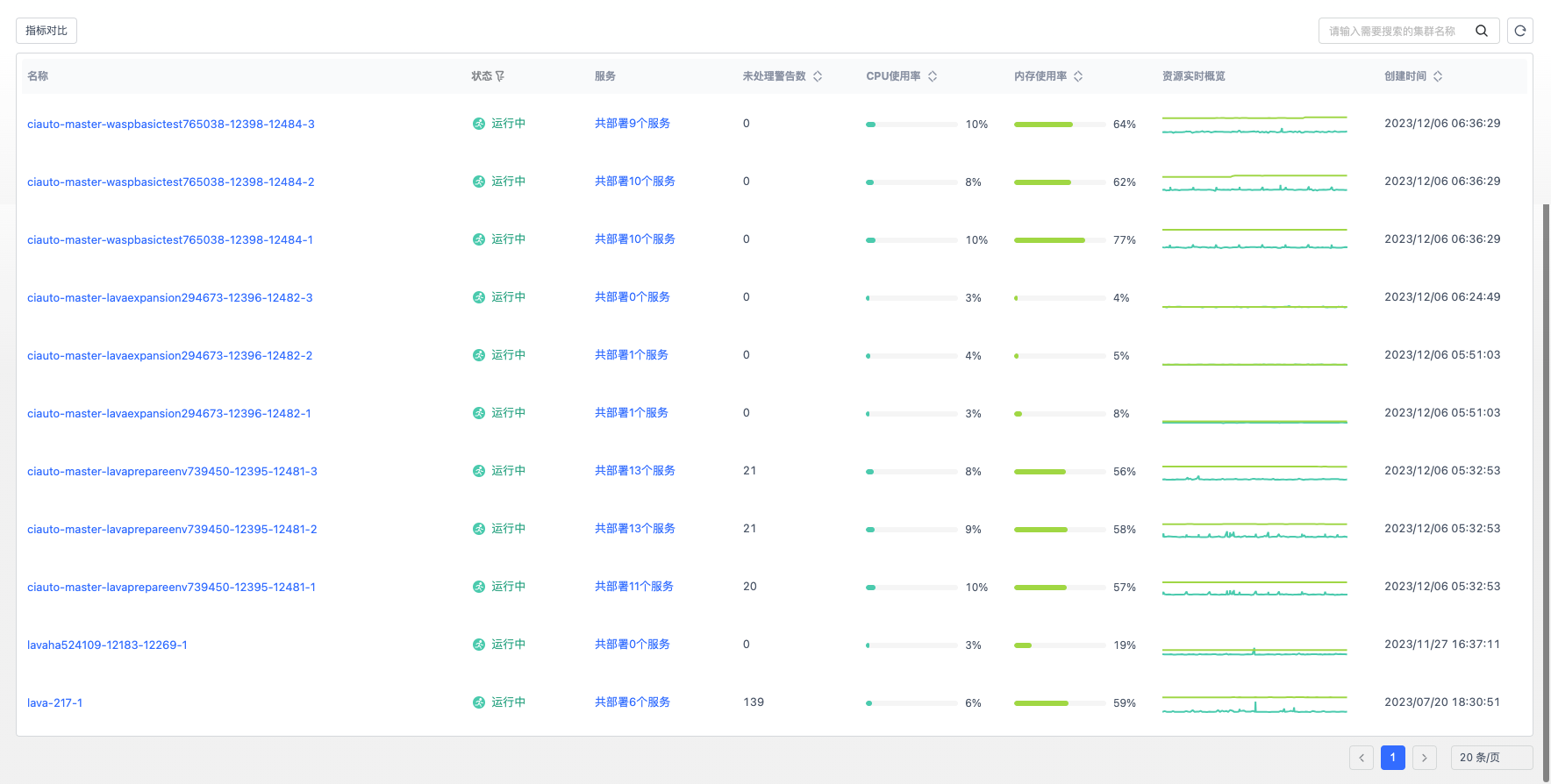1551x784 pixels.
Task: Open cluster ciauto-master-lavaexpansion294673-12396-12482-1
Action: [169, 413]
